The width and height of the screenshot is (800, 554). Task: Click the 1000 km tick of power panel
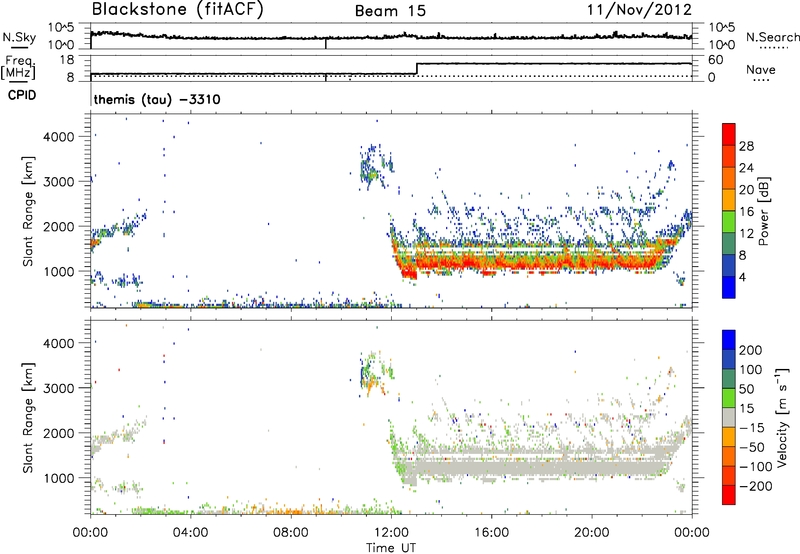pos(58,271)
